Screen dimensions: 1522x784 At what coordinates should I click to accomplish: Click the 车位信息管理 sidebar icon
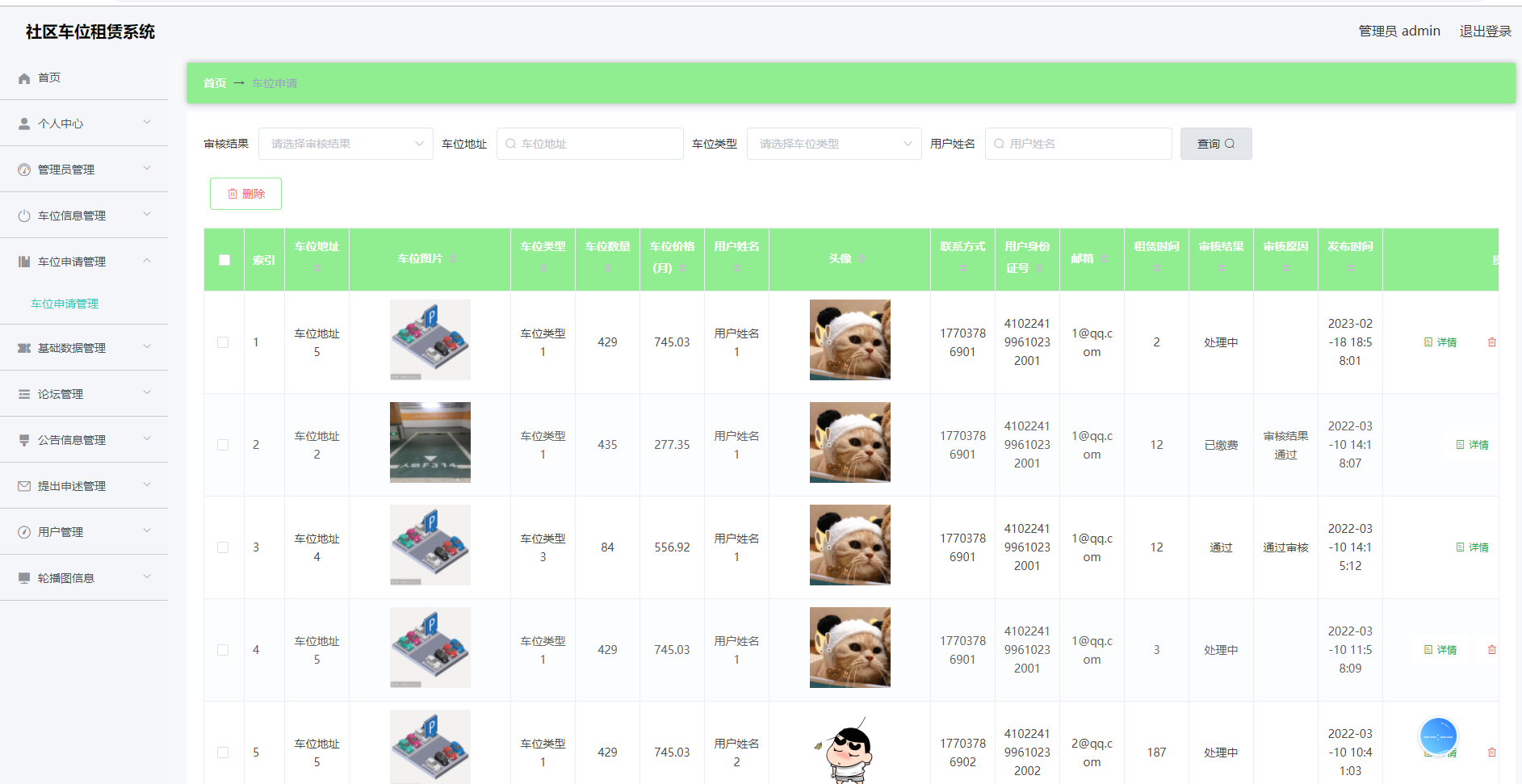point(23,215)
